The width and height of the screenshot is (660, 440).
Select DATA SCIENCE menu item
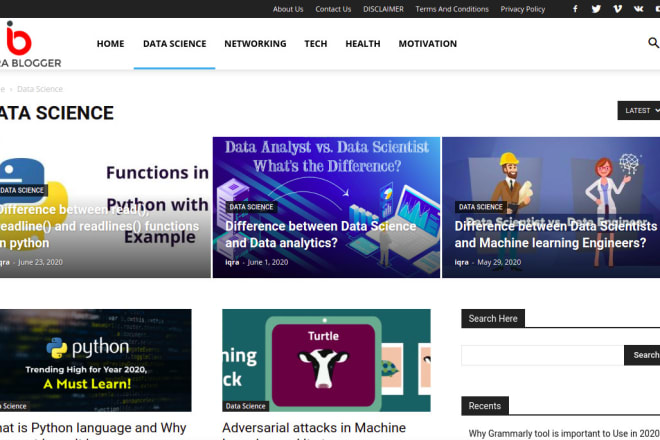(x=175, y=44)
